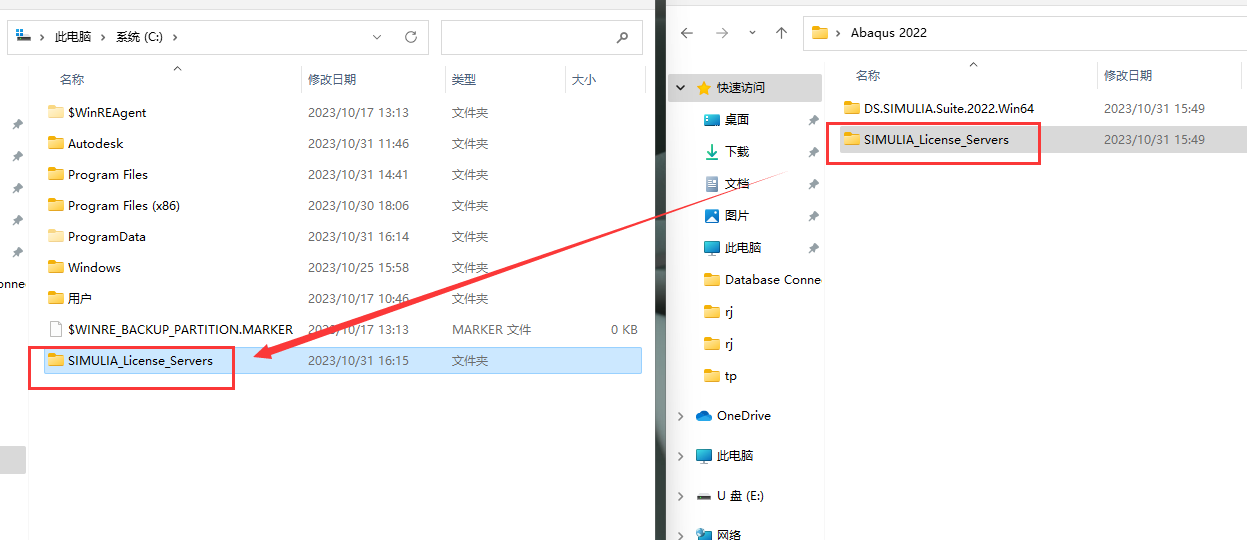This screenshot has height=540, width=1247.
Task: Expand breadcrumb chevron after 系统 (C:)
Action: (x=175, y=37)
